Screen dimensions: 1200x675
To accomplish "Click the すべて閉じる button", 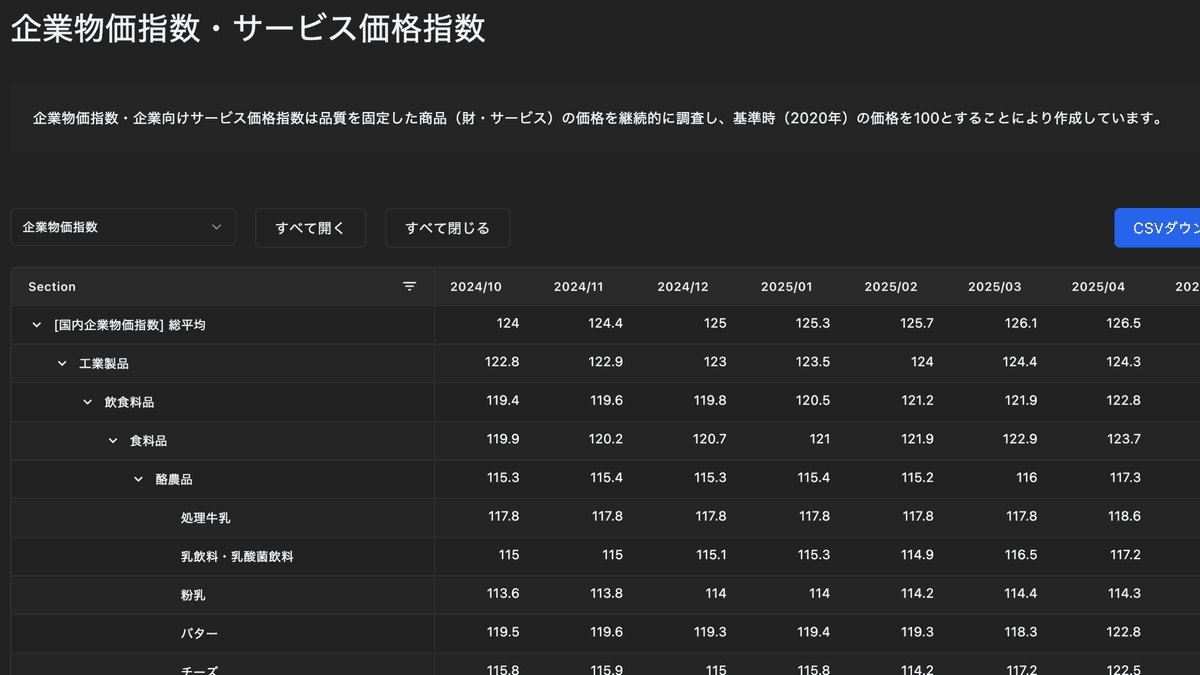I will (x=447, y=228).
